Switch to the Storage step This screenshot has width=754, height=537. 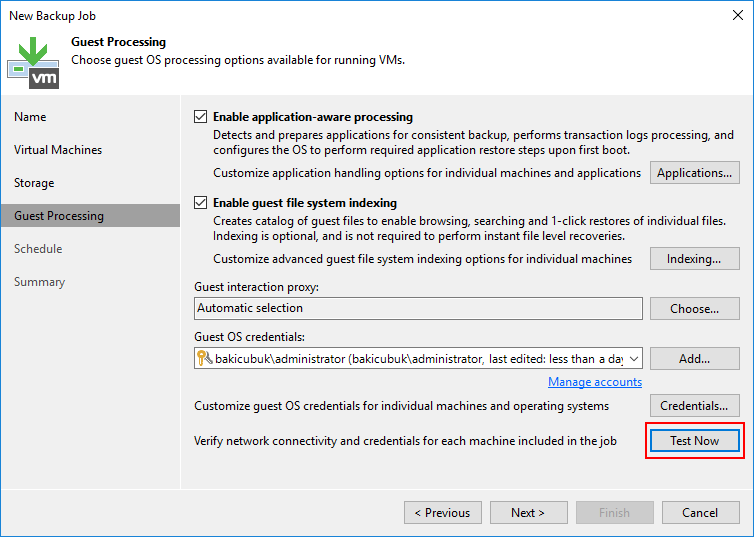[x=34, y=183]
